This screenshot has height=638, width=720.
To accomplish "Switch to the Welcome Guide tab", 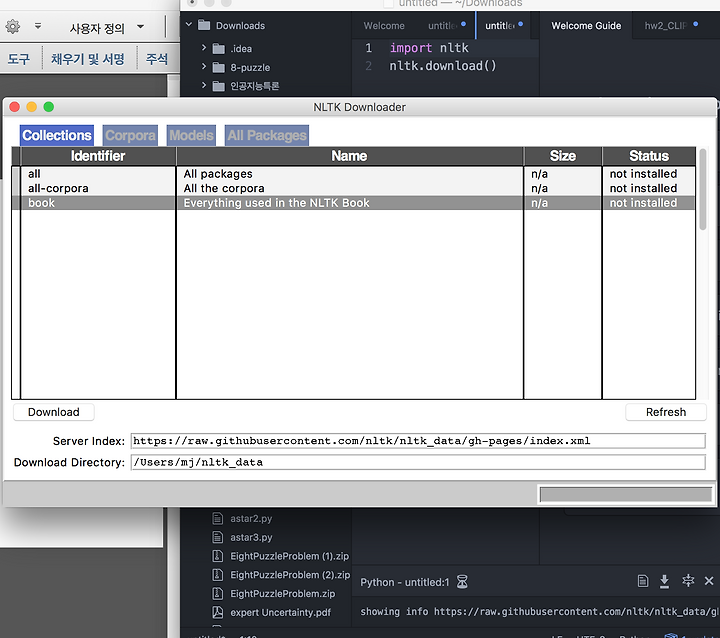I will (586, 26).
